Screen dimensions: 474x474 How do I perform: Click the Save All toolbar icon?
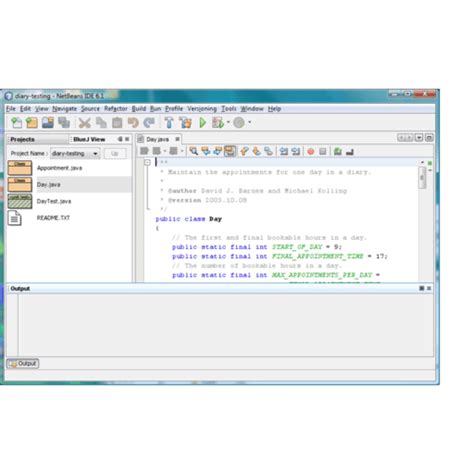64,123
